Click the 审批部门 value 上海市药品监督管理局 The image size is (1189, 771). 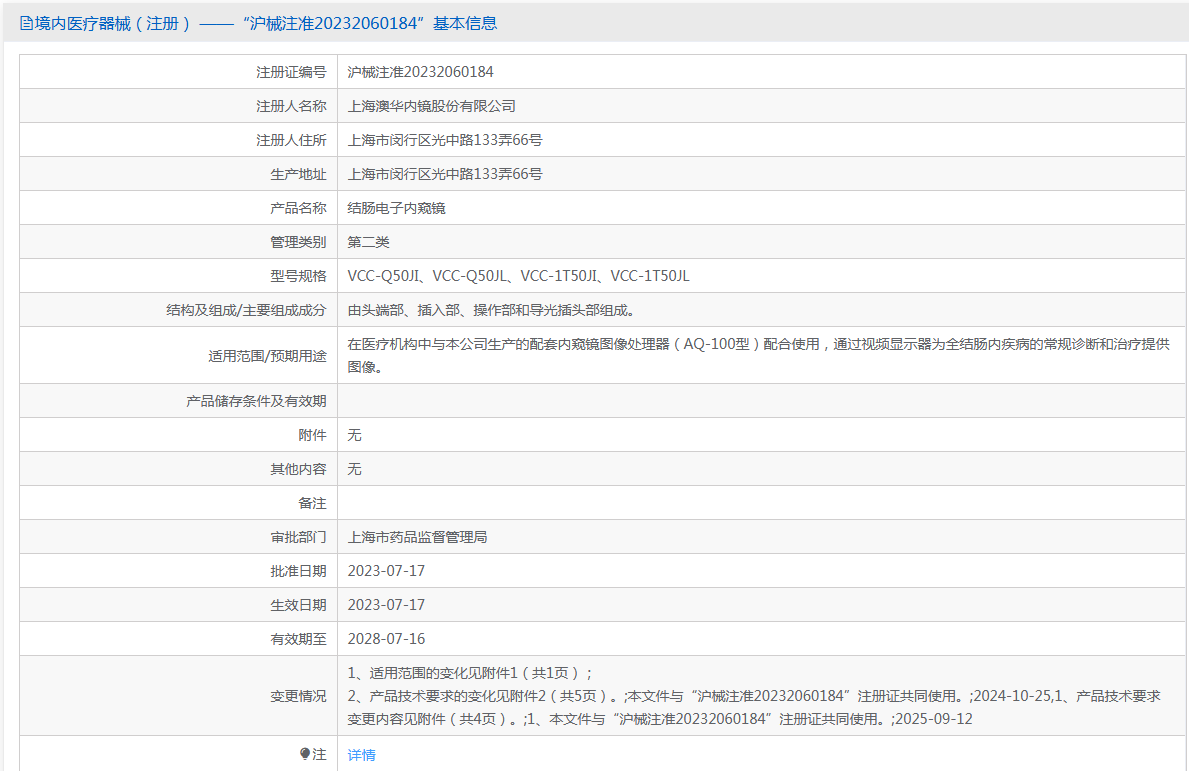417,537
